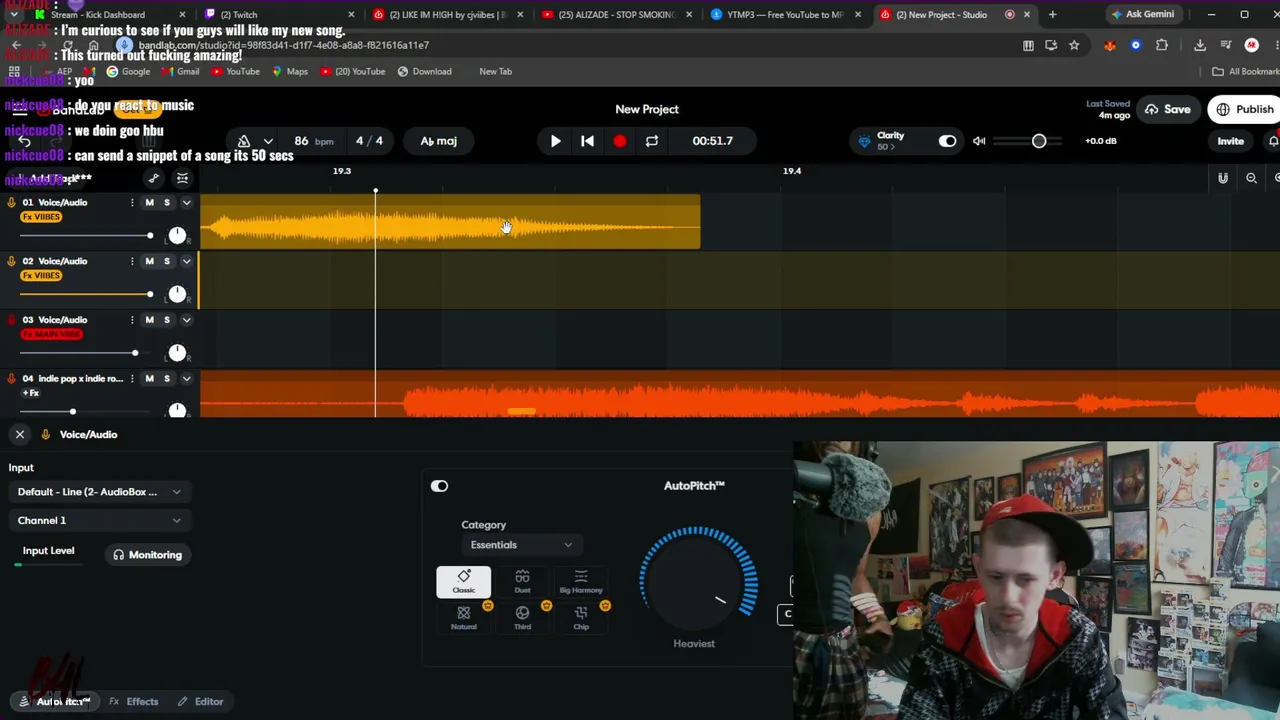Solo track 03 Voice/Audio
The width and height of the screenshot is (1280, 720).
click(x=167, y=320)
